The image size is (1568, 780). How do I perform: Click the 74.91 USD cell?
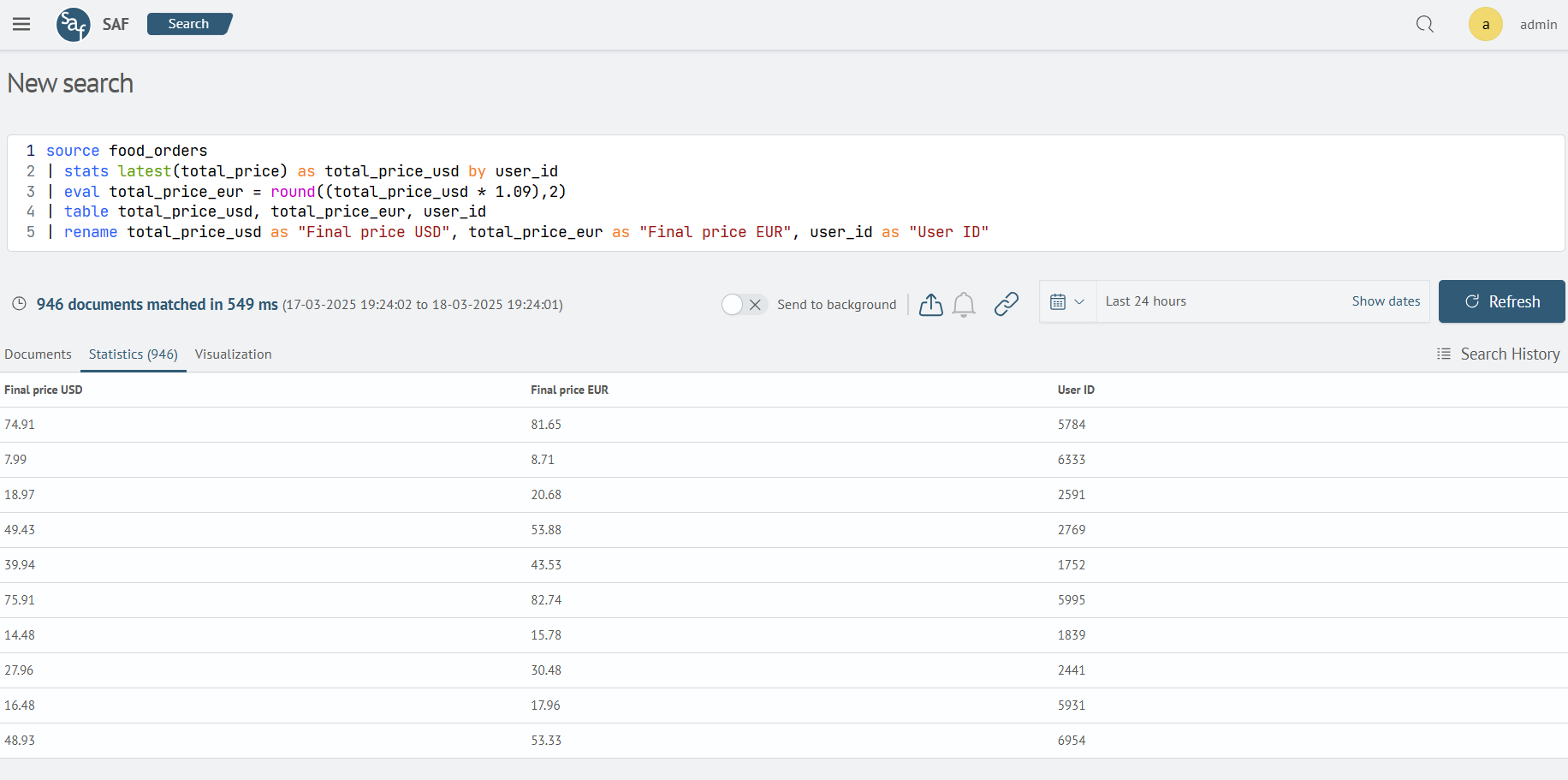tap(20, 425)
